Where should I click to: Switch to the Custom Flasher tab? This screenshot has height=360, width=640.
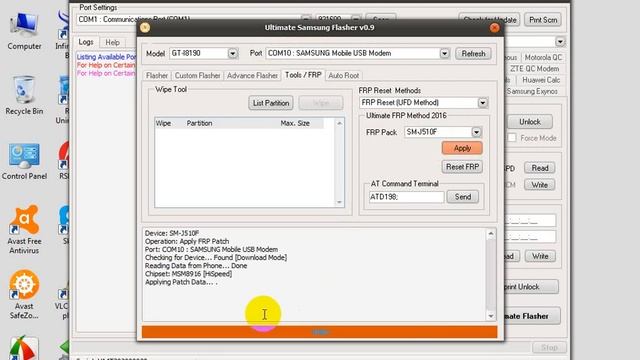pos(197,76)
